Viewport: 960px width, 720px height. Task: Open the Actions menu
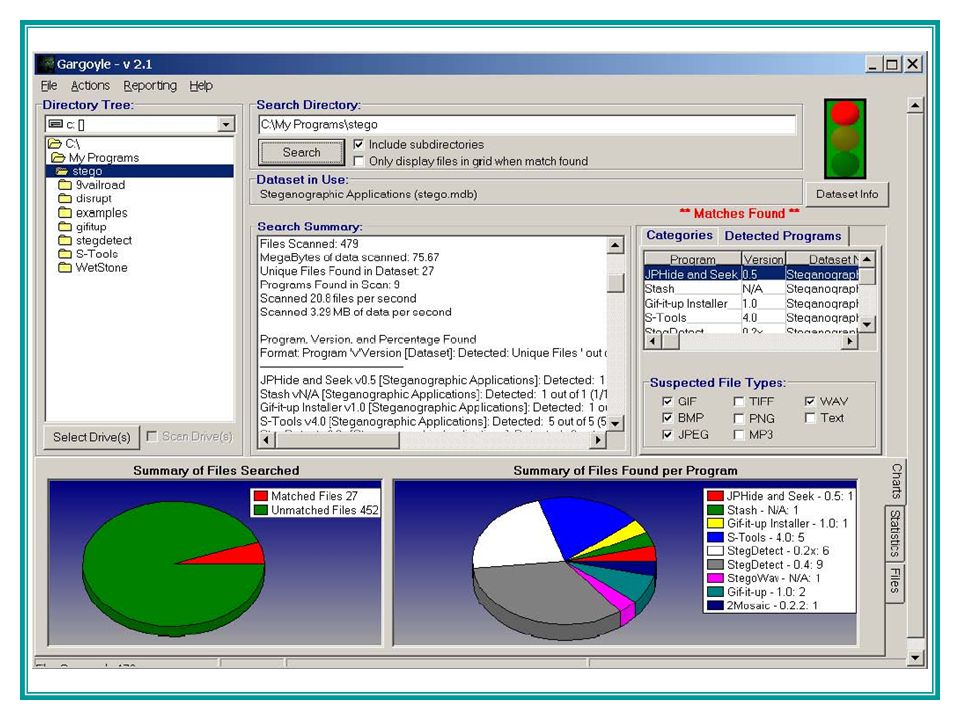[x=90, y=86]
